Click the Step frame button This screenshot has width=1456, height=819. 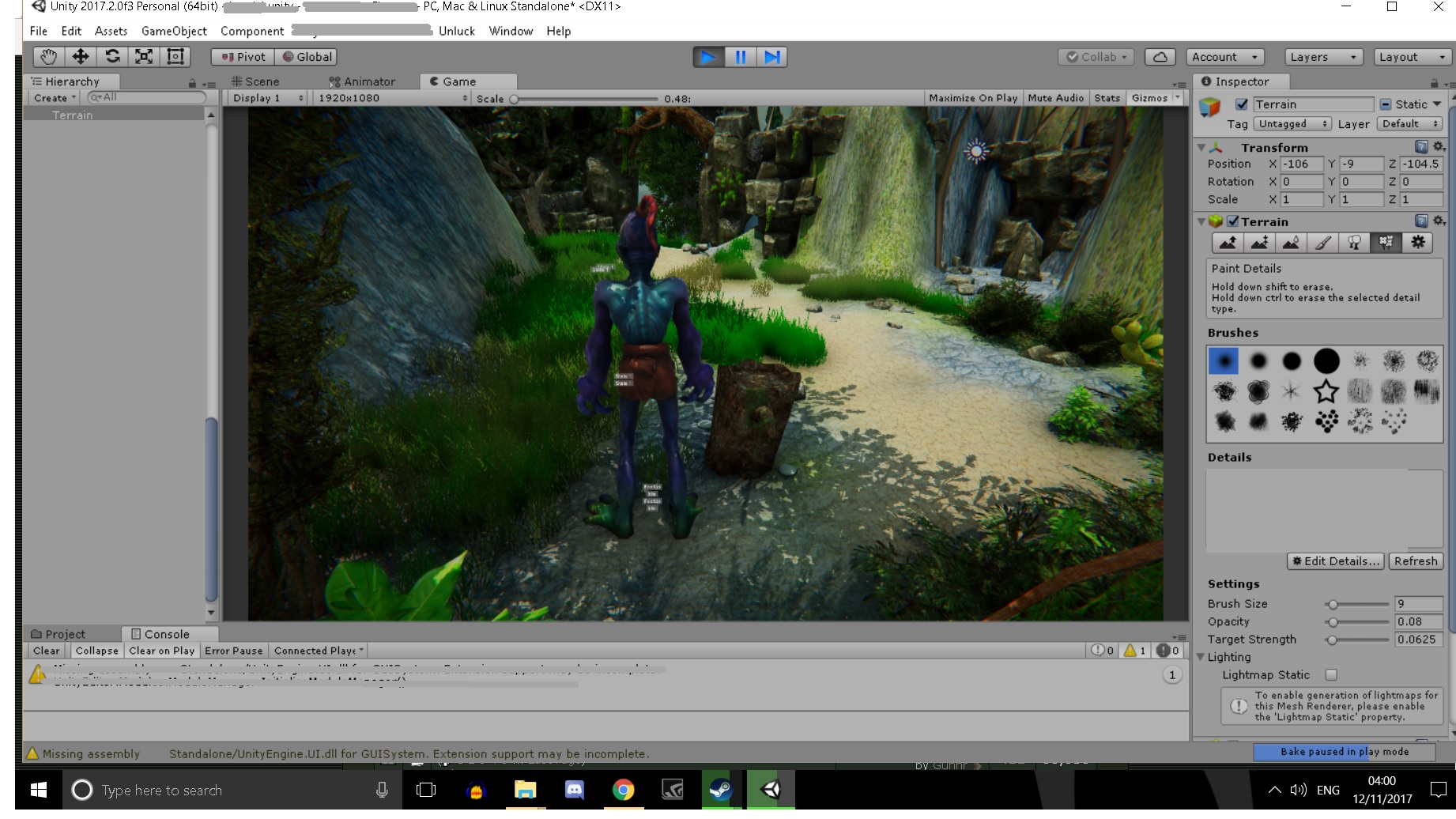[771, 57]
